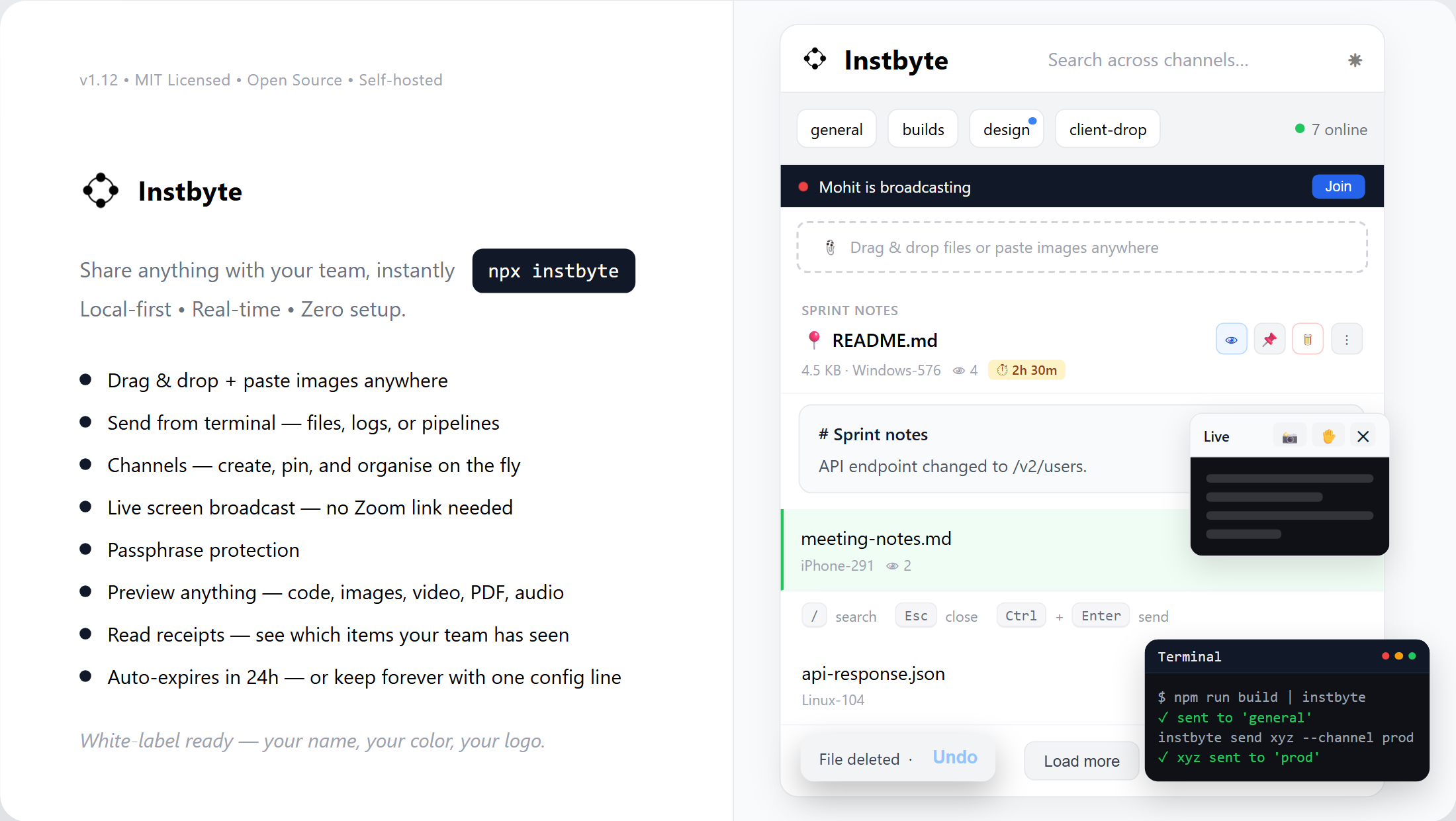The height and width of the screenshot is (821, 1456).
Task: Click the Instbyte logo in app header
Action: click(x=815, y=59)
